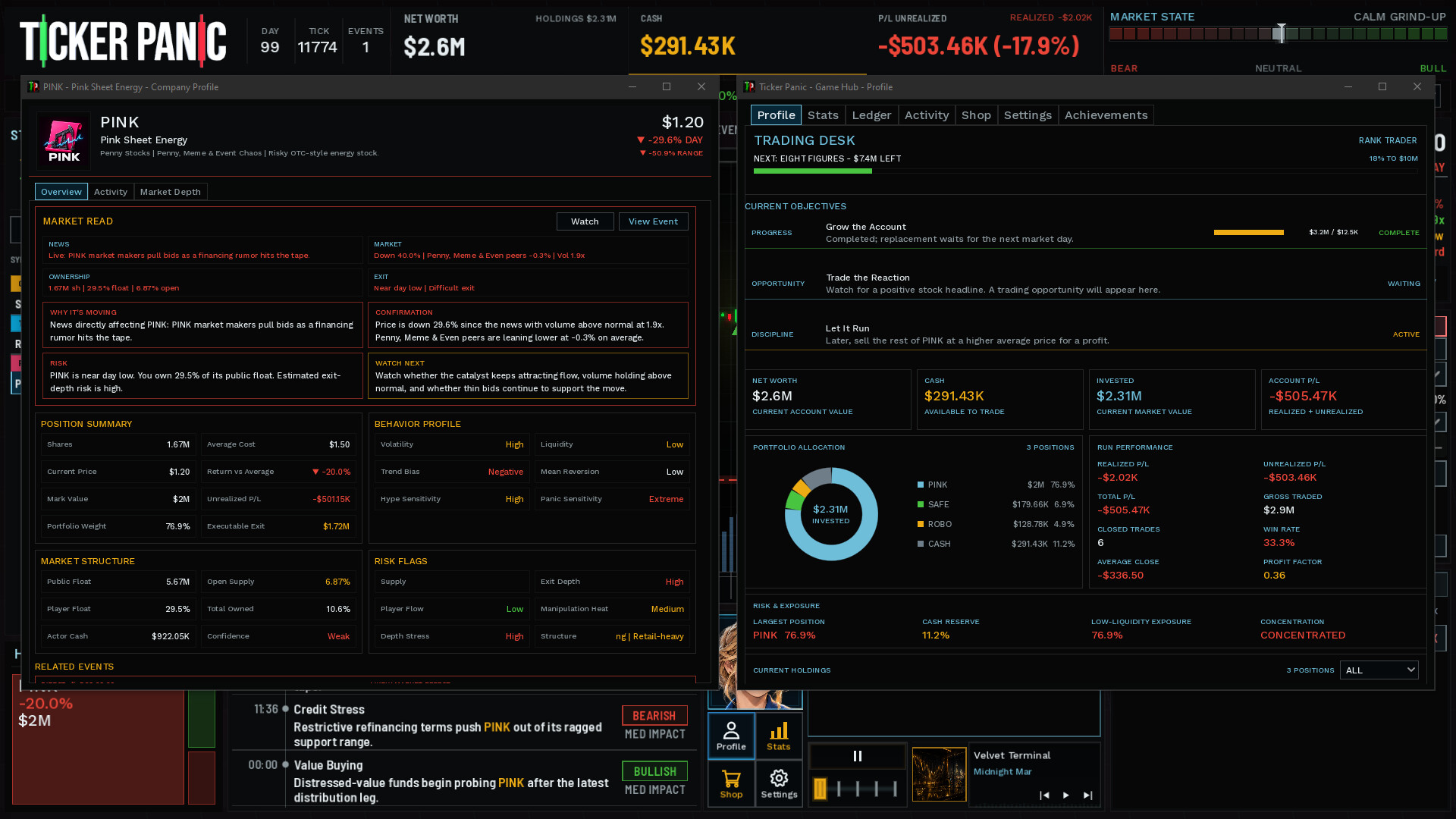
Task: Open the Settings tab in Game Hub
Action: click(1028, 115)
